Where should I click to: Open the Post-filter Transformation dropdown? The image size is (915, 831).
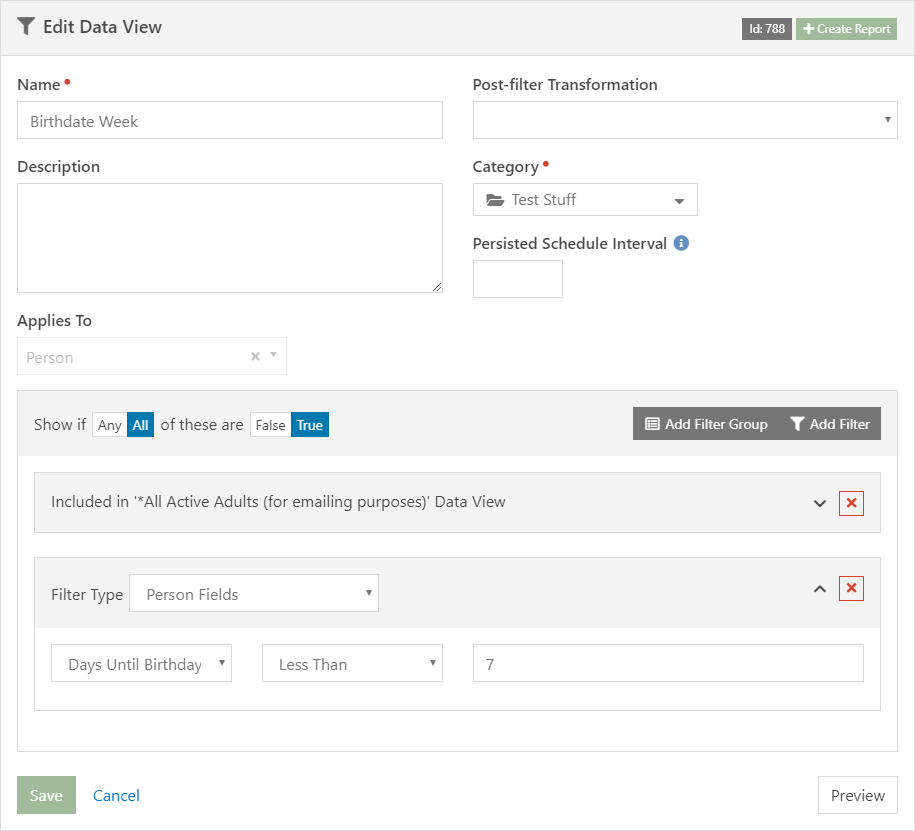[684, 120]
